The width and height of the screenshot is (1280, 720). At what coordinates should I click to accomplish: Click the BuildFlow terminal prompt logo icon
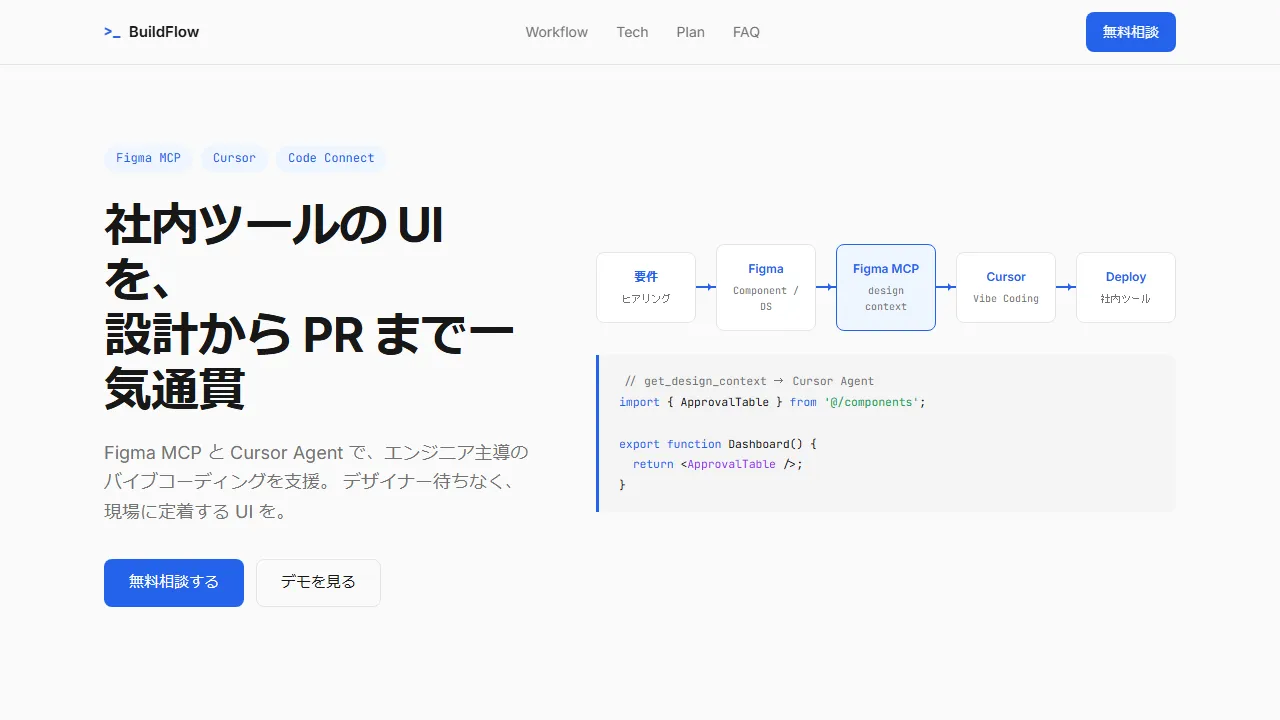click(x=112, y=32)
